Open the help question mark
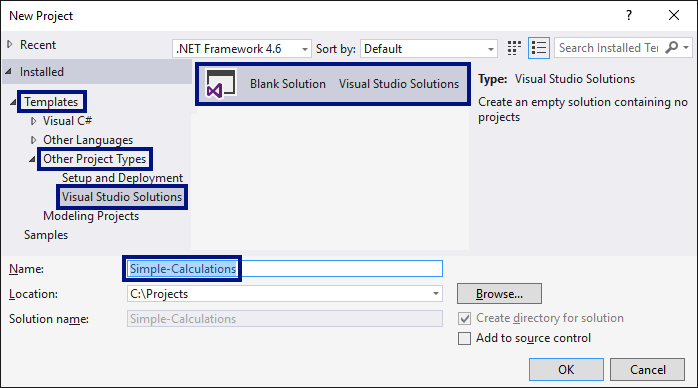The image size is (698, 388). (629, 16)
